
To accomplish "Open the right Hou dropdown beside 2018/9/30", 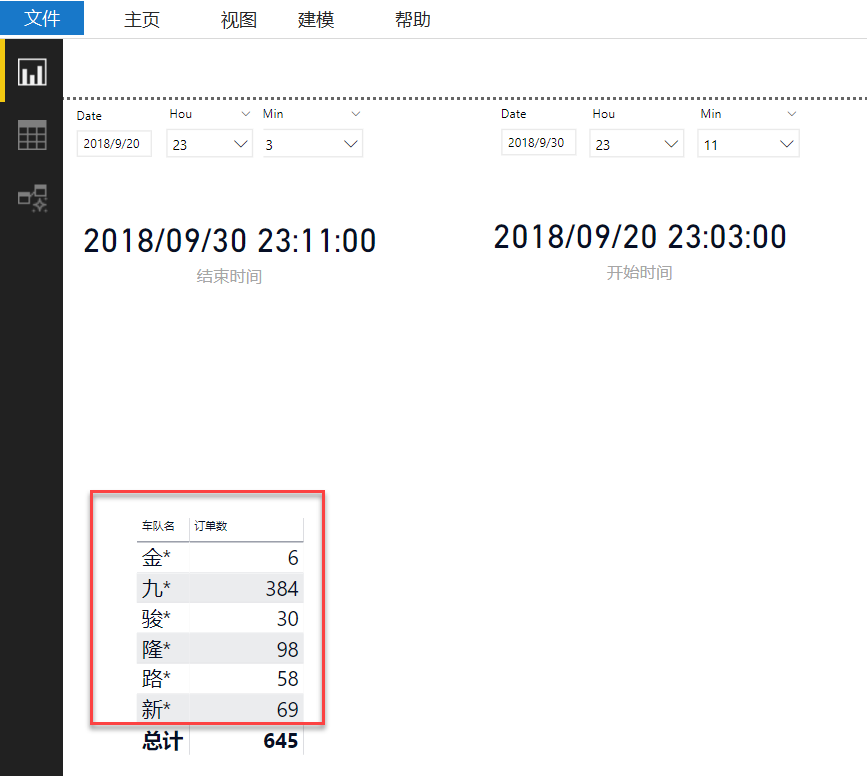I will click(x=636, y=144).
